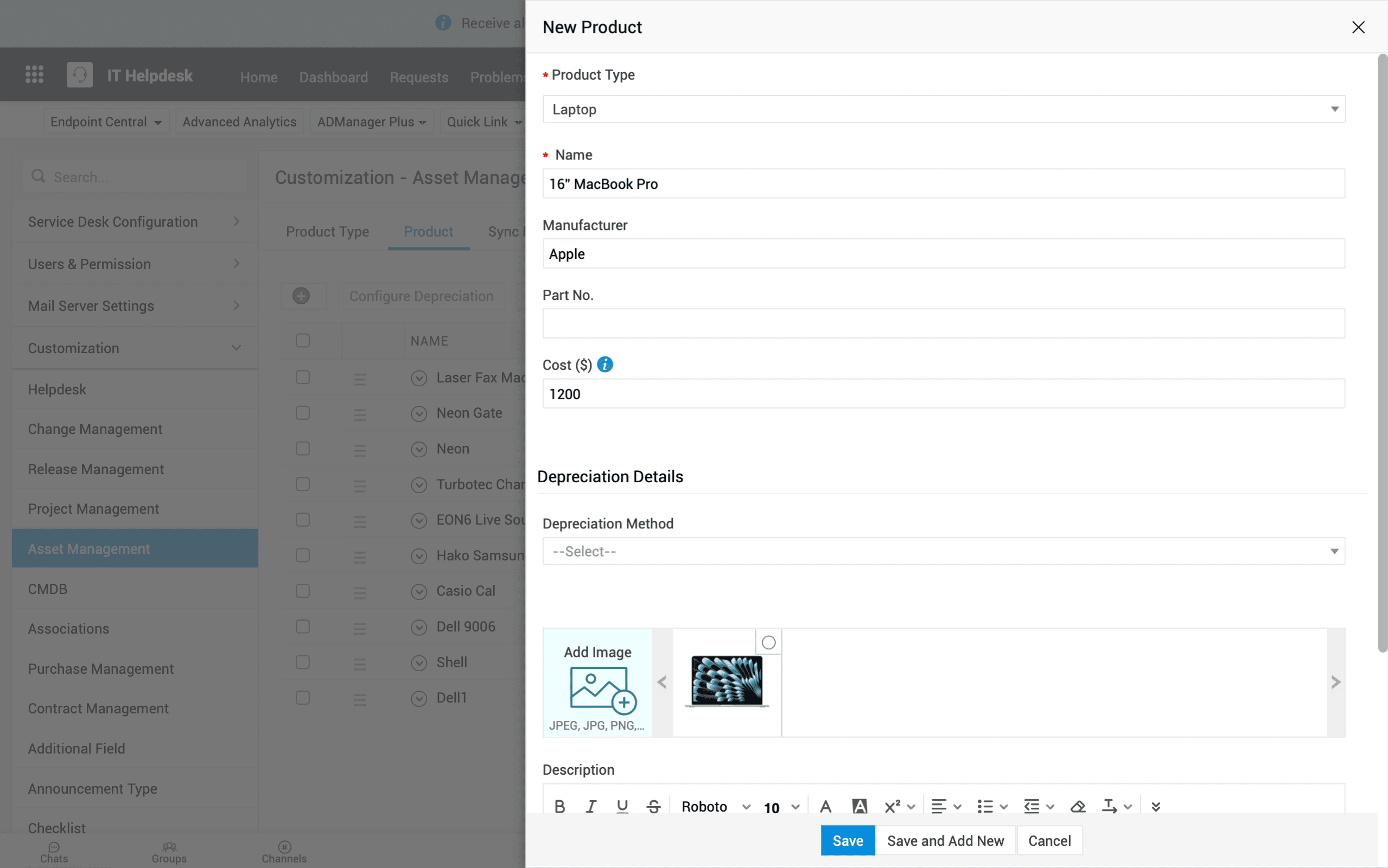Click the clear formatting eraser icon

click(1078, 807)
